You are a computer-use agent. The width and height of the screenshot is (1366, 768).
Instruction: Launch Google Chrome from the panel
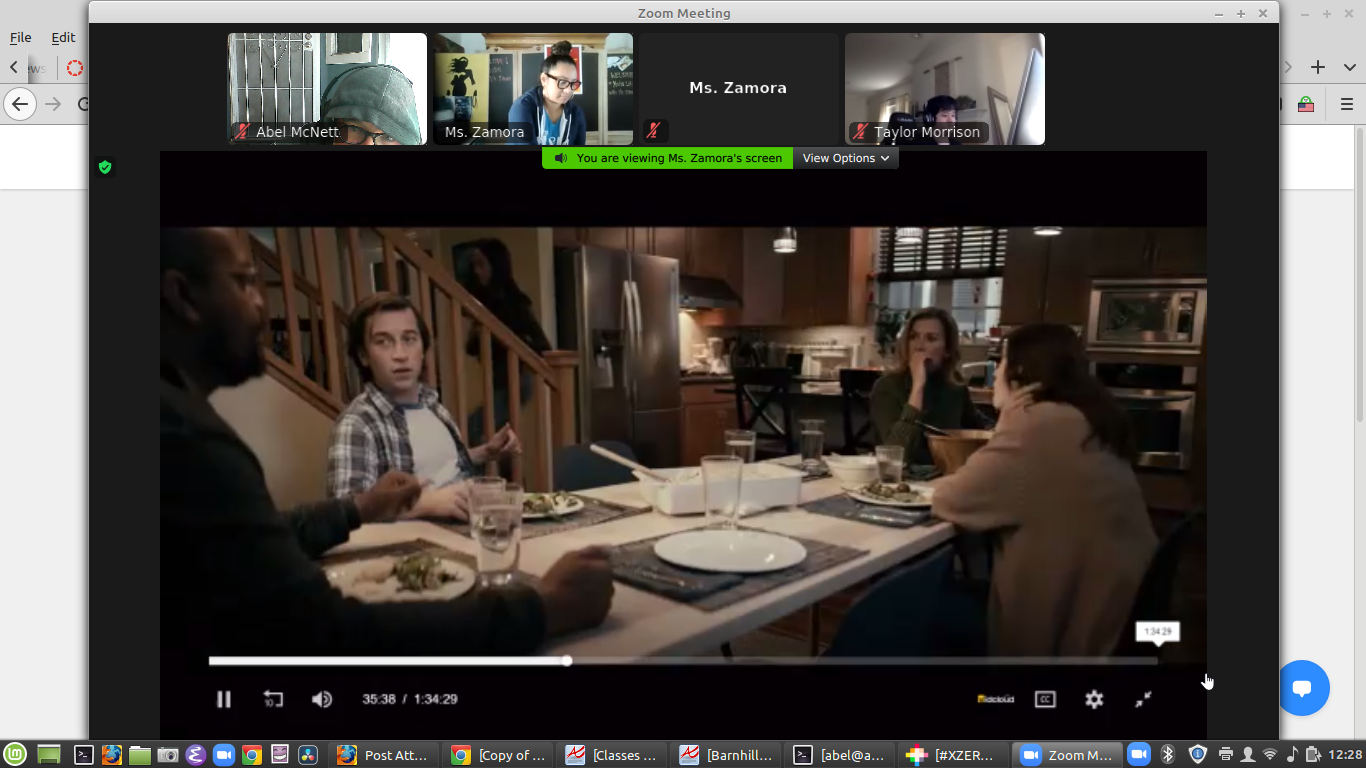click(x=252, y=755)
